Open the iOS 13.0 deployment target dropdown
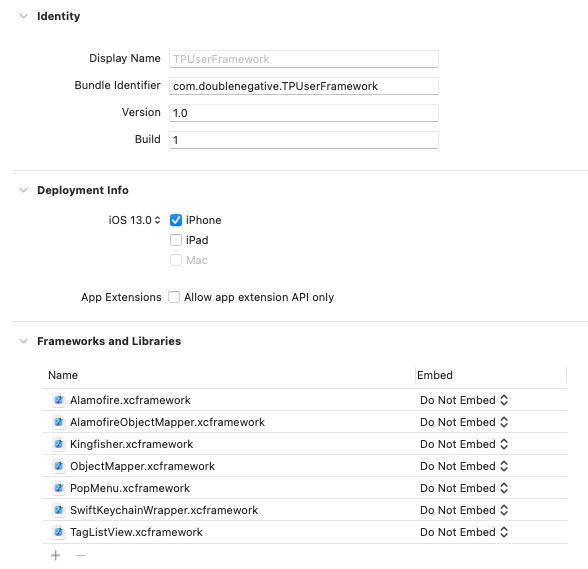 click(x=134, y=220)
